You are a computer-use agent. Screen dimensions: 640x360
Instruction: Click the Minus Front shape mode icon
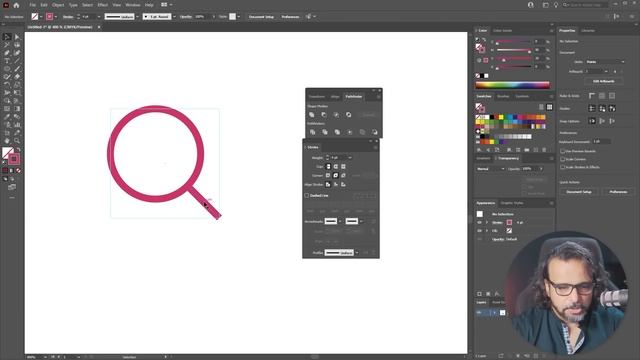(324, 115)
